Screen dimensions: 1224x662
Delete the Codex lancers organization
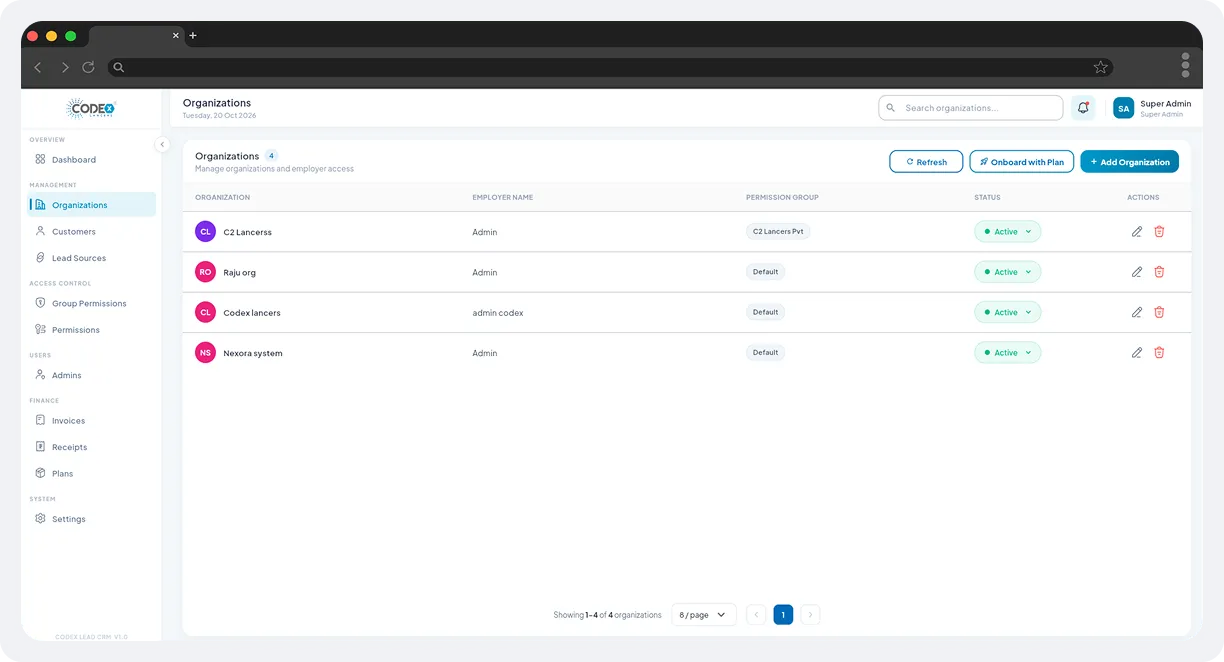1159,312
